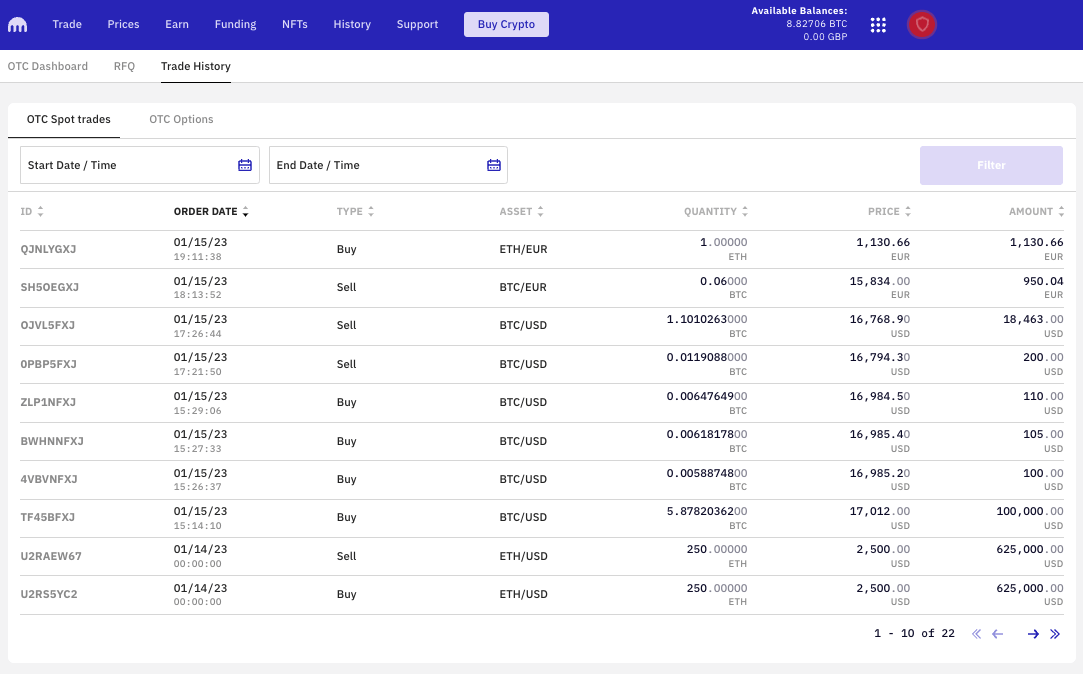The image size is (1083, 674).
Task: Jump to first page arrow
Action: (976, 634)
